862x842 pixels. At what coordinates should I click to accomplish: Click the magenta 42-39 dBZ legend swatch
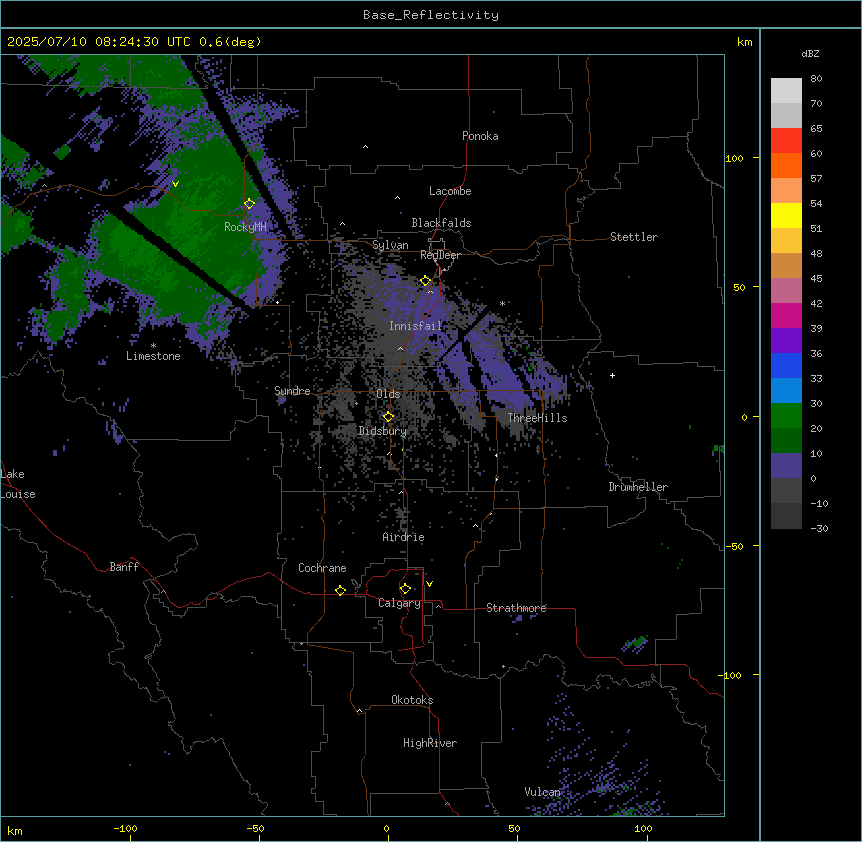[x=786, y=315]
